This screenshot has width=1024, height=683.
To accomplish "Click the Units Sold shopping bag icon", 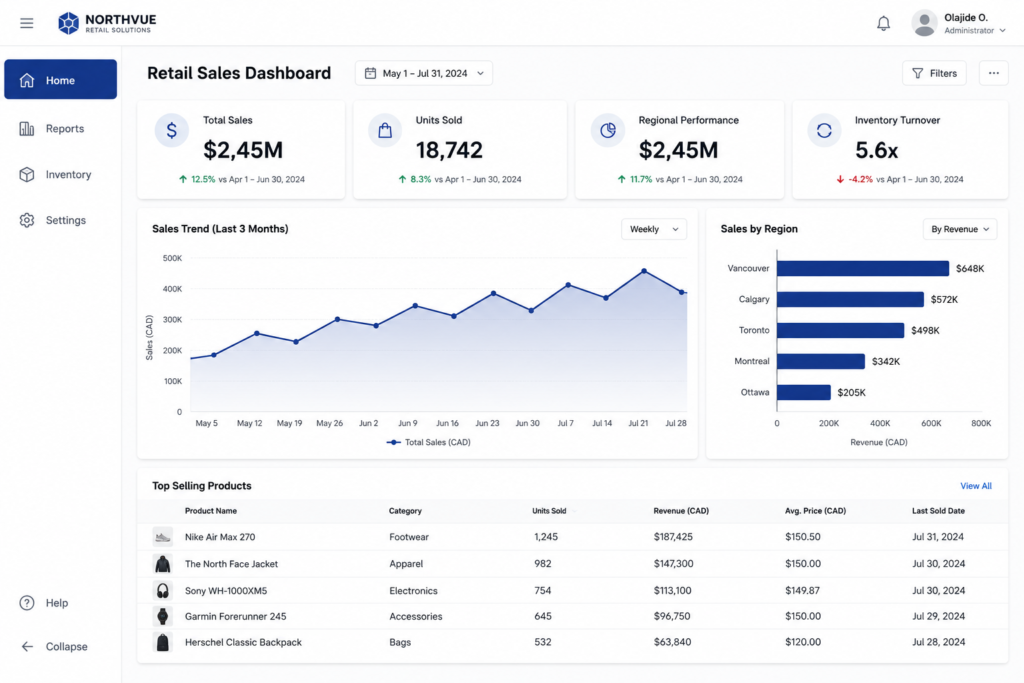I will pyautogui.click(x=385, y=131).
